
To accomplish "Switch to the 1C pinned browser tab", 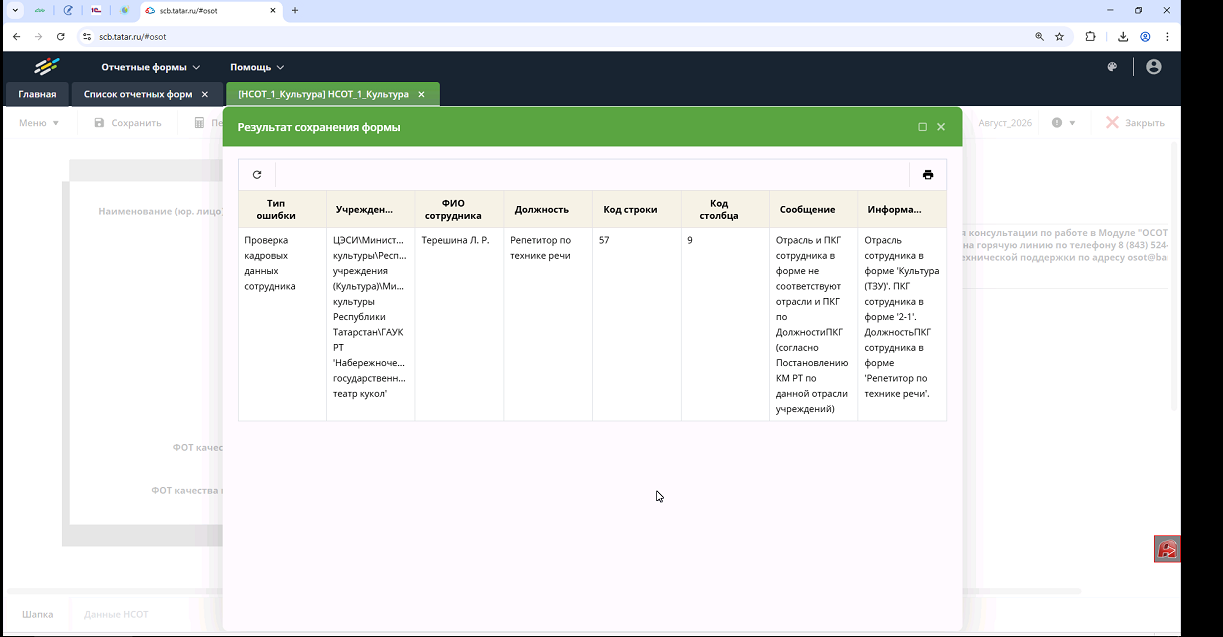I will 96,10.
